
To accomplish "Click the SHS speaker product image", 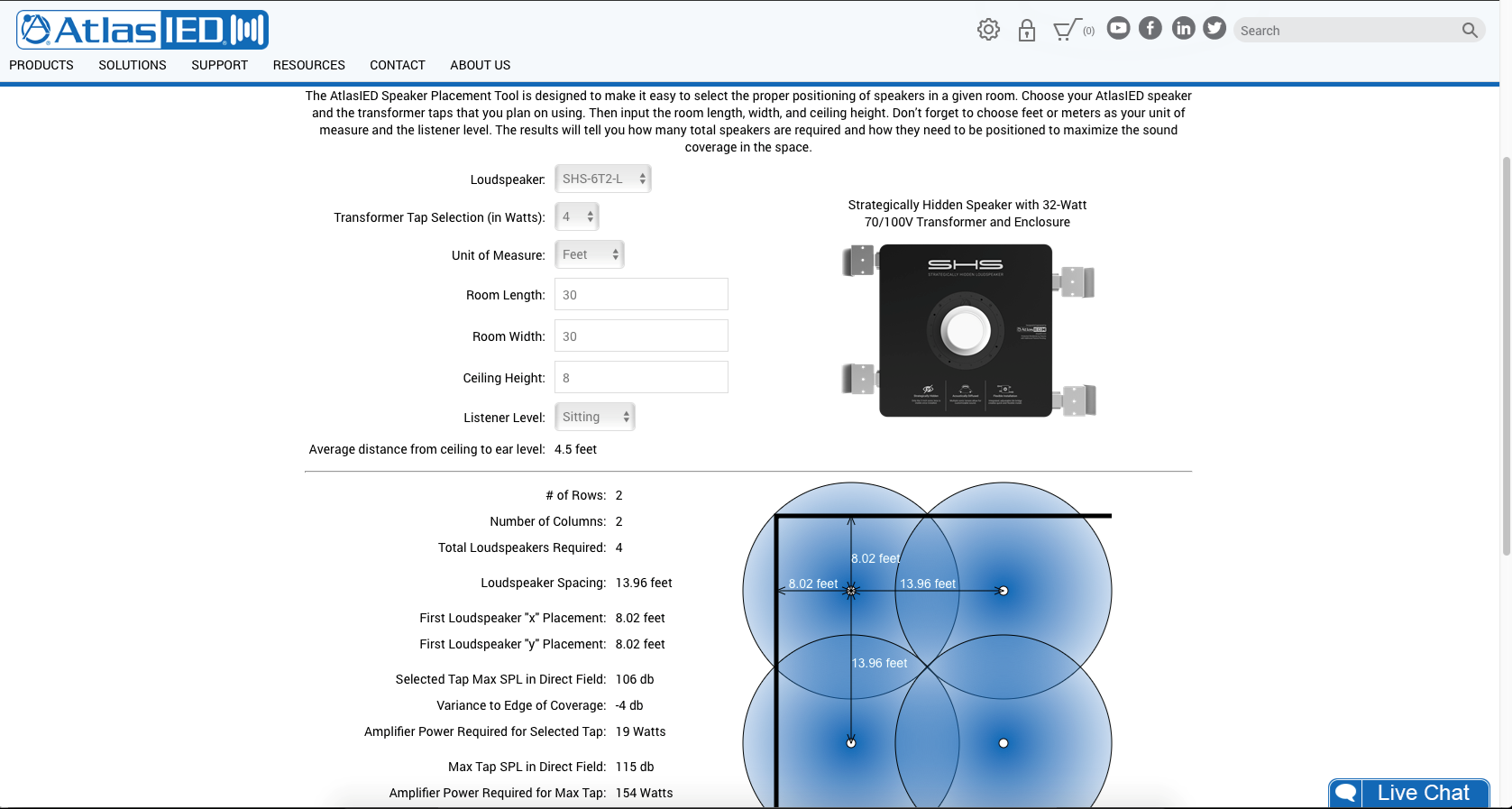I will (x=968, y=330).
